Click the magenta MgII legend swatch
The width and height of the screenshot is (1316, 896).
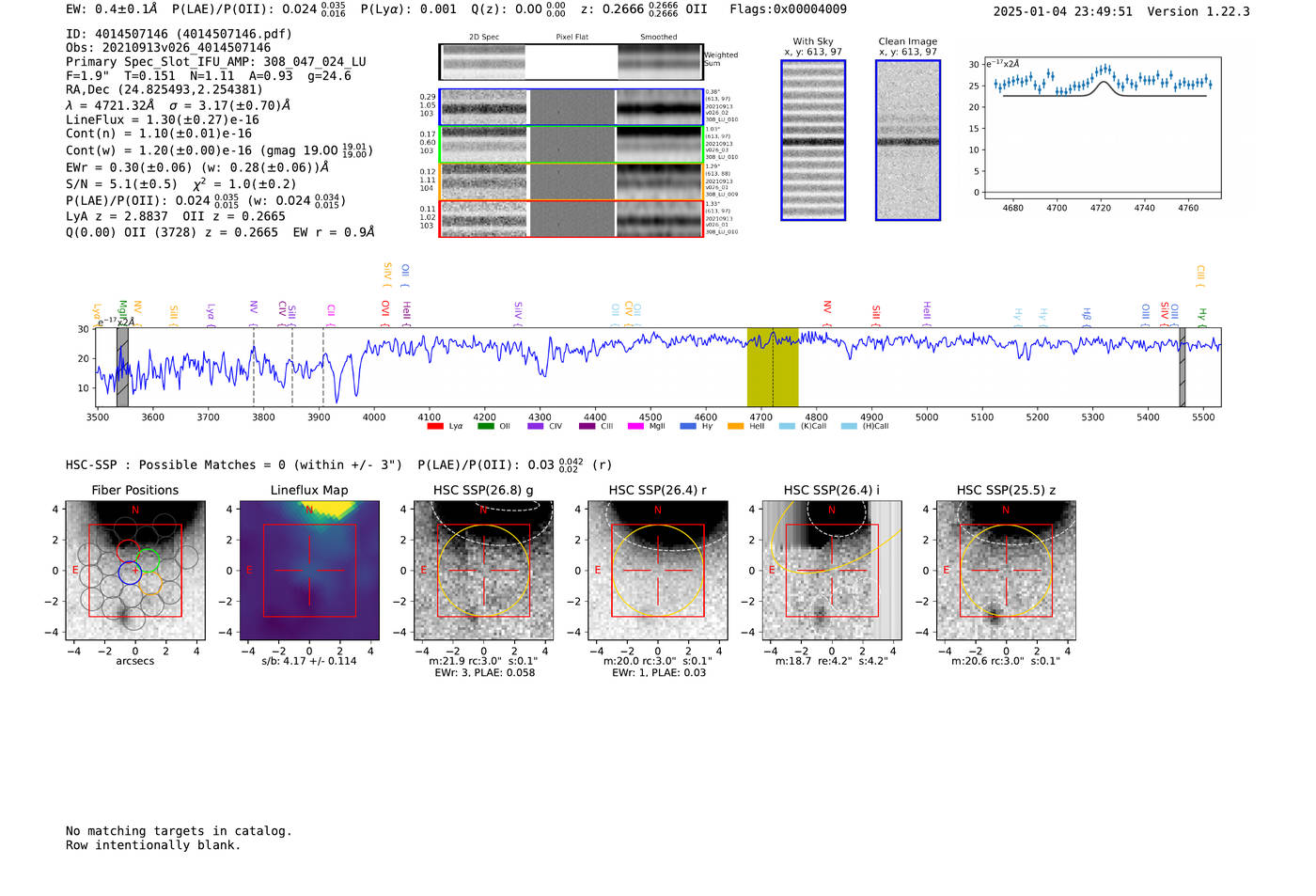(x=635, y=427)
